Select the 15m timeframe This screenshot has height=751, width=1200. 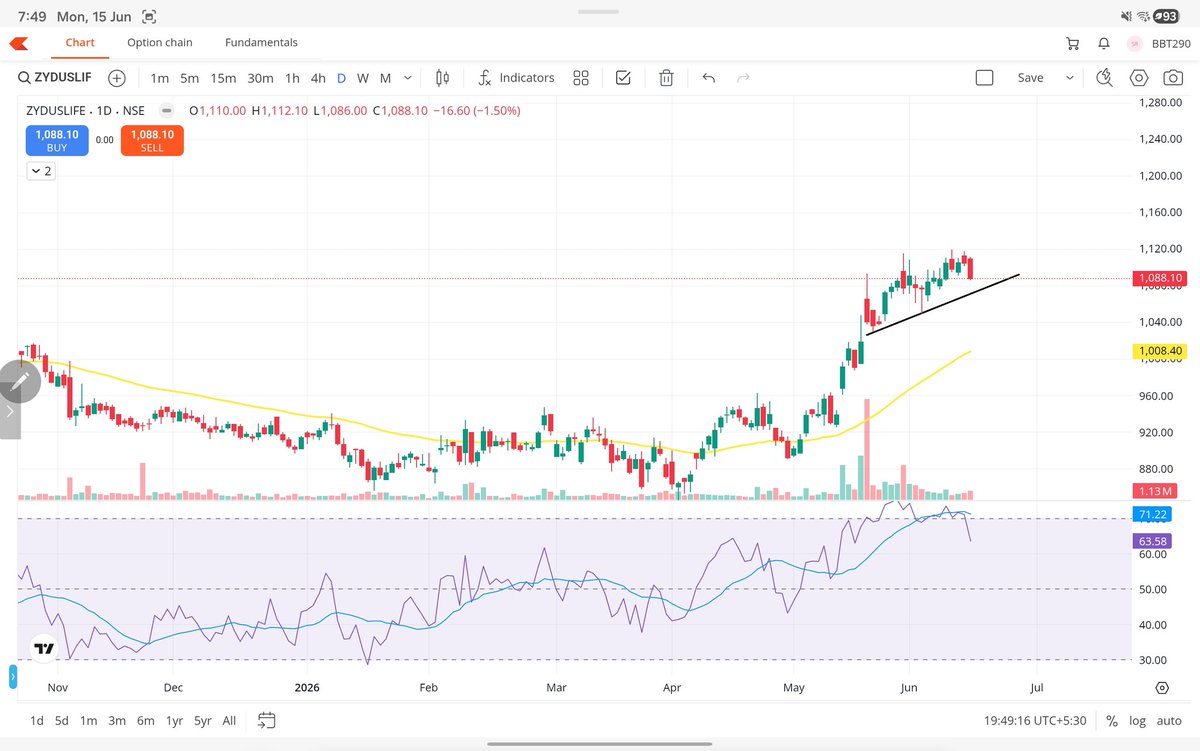pyautogui.click(x=223, y=78)
